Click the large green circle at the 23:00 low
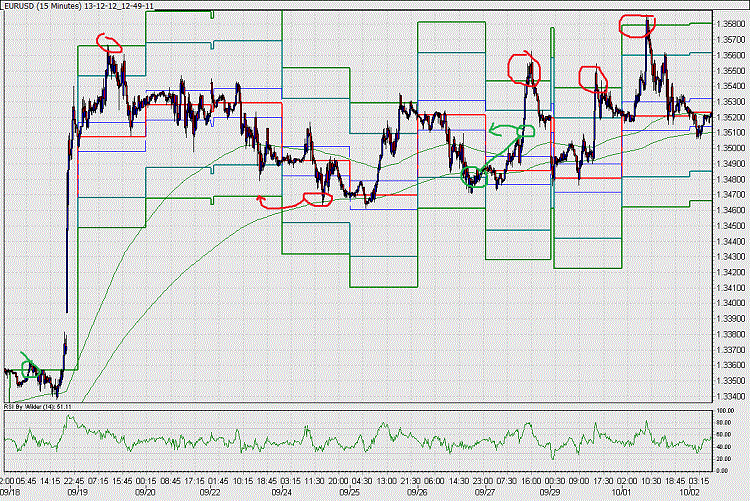 tap(474, 177)
